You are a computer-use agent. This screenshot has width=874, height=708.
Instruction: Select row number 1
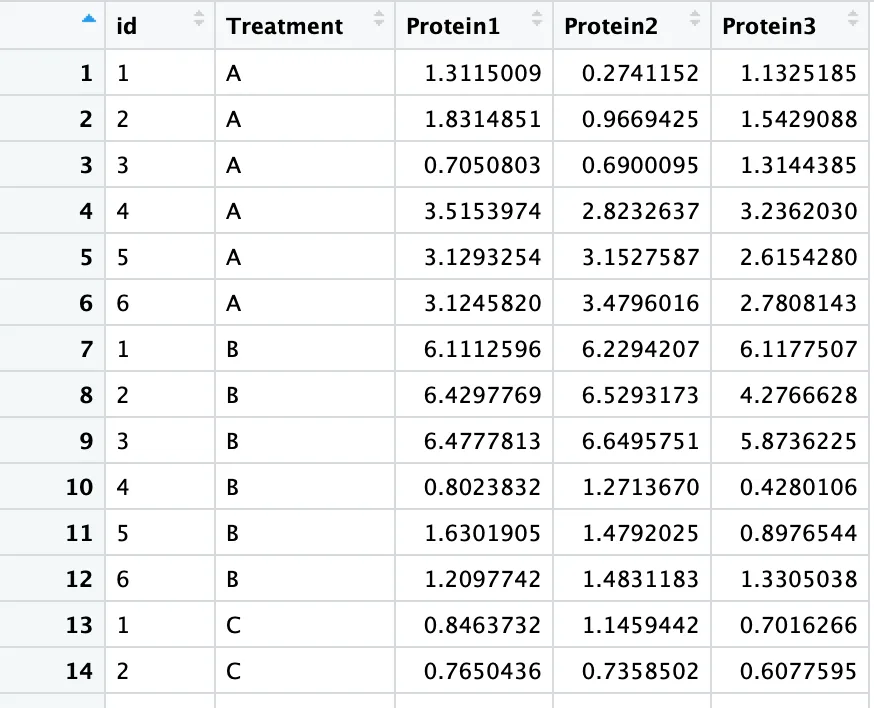pyautogui.click(x=86, y=73)
